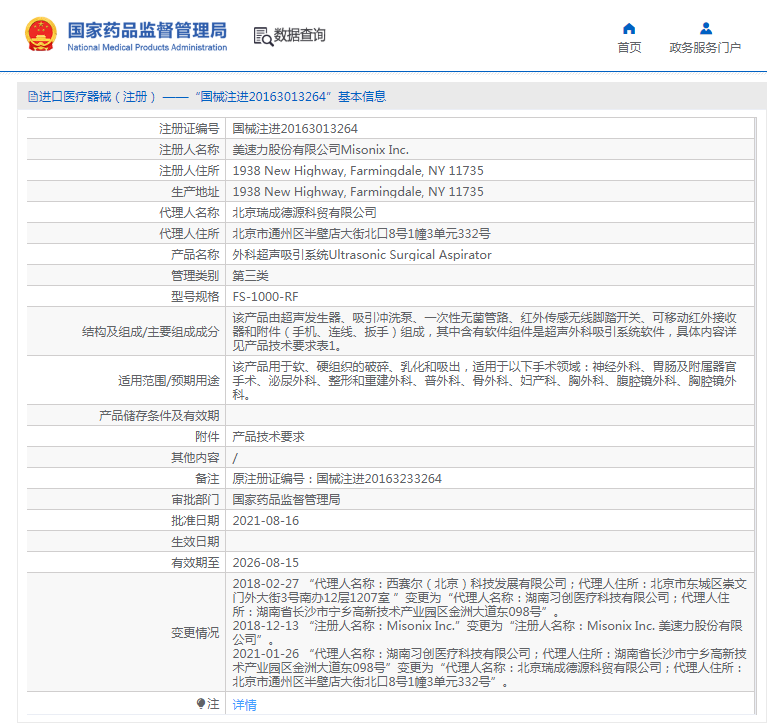This screenshot has width=767, height=724.
Task: Select the 注册人住所 address value
Action: 358,171
